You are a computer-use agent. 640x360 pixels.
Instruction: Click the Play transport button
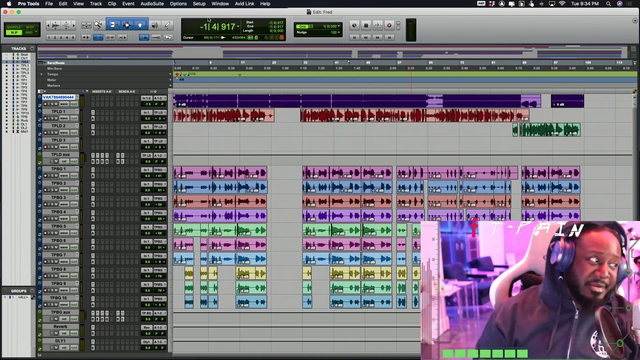pyautogui.click(x=378, y=25)
